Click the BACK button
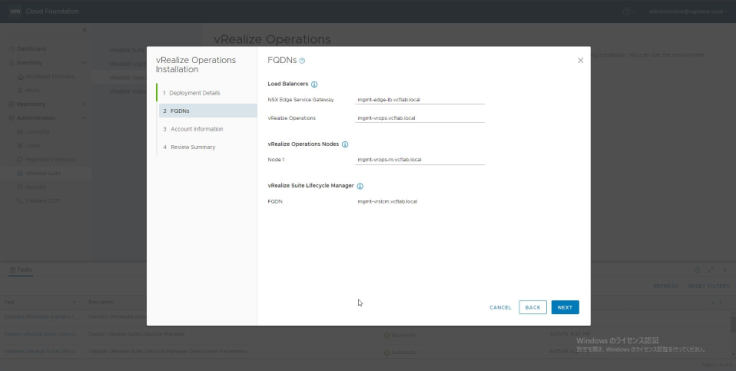The image size is (736, 371). point(533,307)
